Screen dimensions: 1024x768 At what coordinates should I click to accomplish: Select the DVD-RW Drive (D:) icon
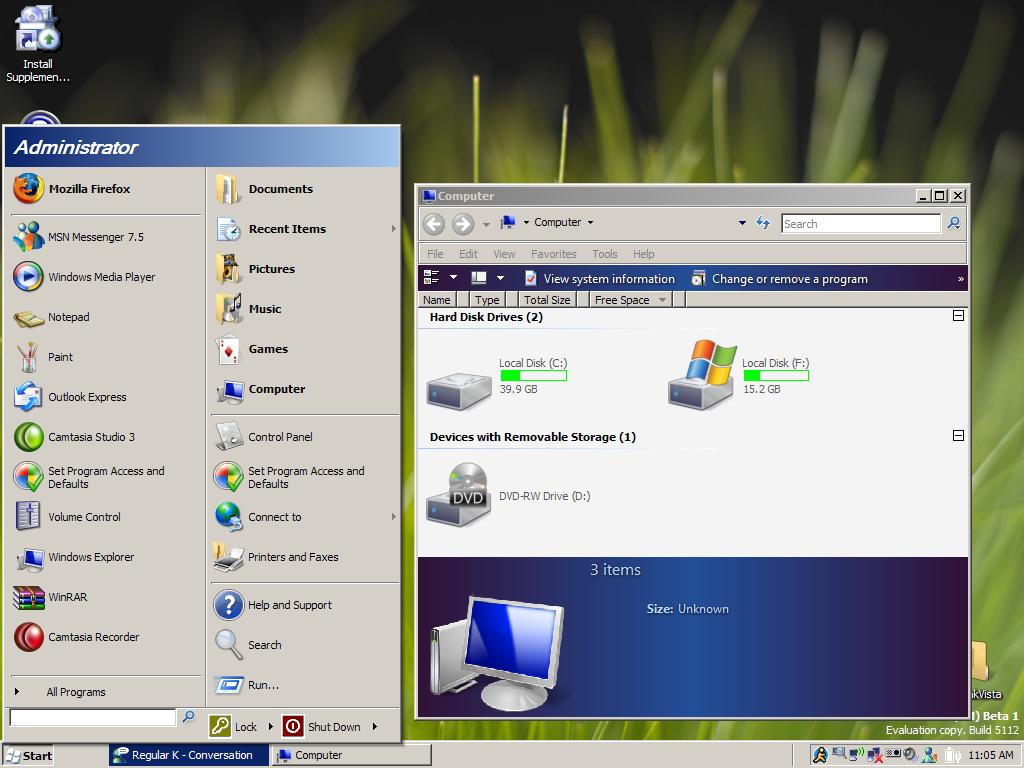pyautogui.click(x=458, y=495)
